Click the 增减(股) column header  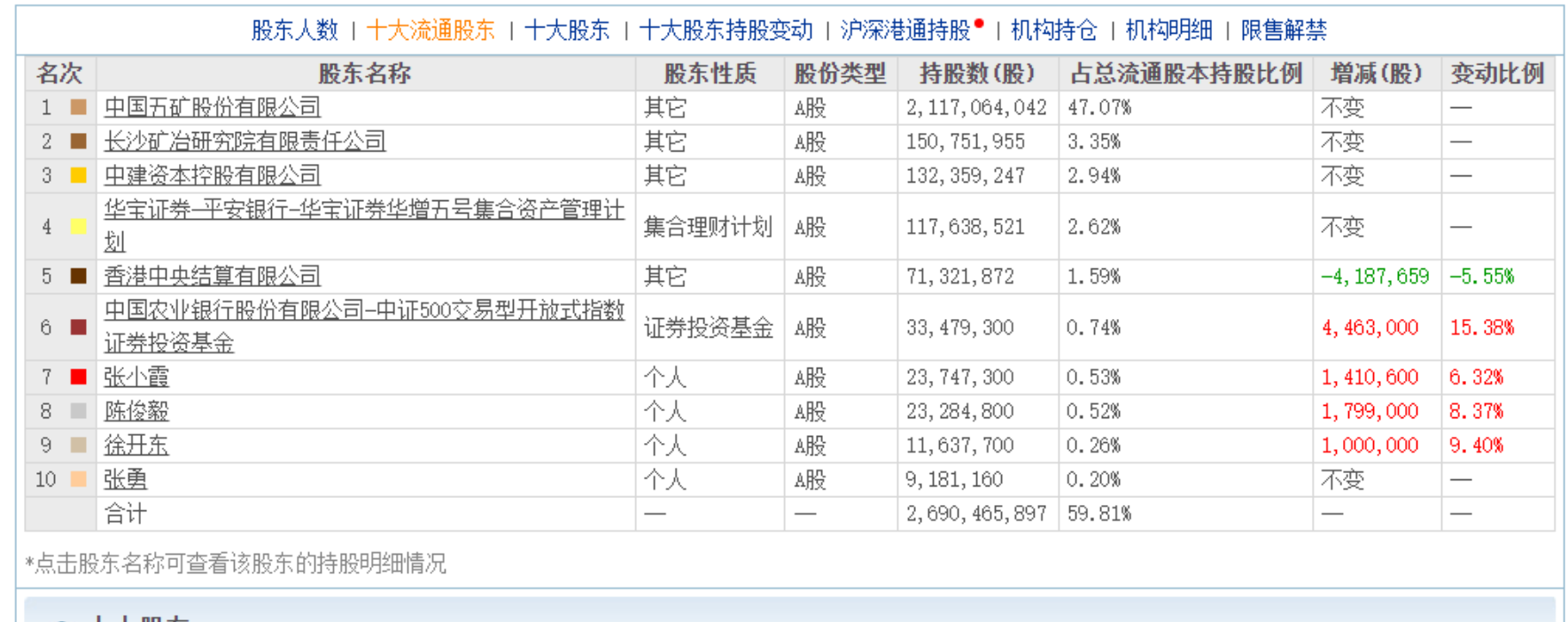coord(1377,74)
